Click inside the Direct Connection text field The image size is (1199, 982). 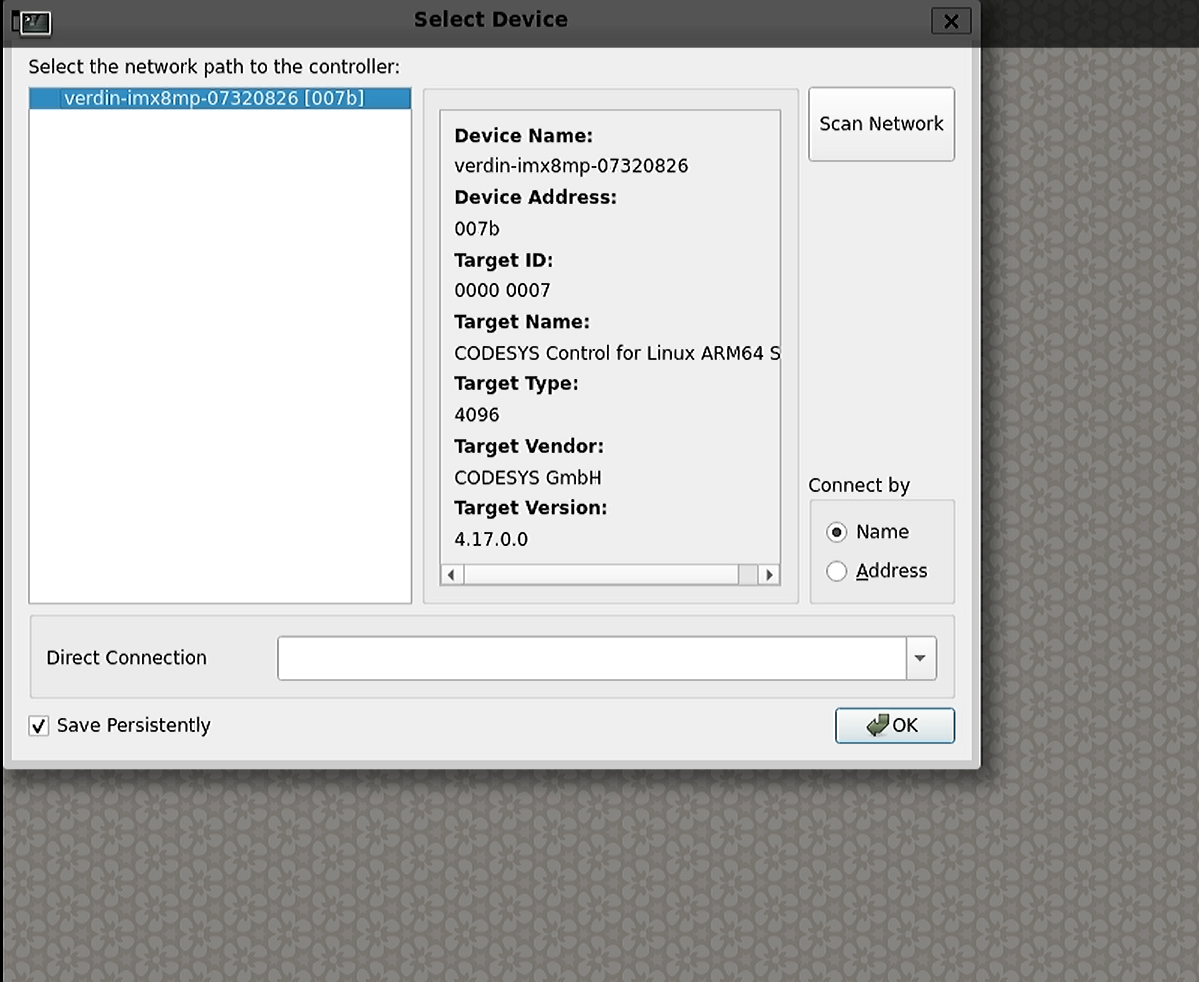click(x=591, y=658)
